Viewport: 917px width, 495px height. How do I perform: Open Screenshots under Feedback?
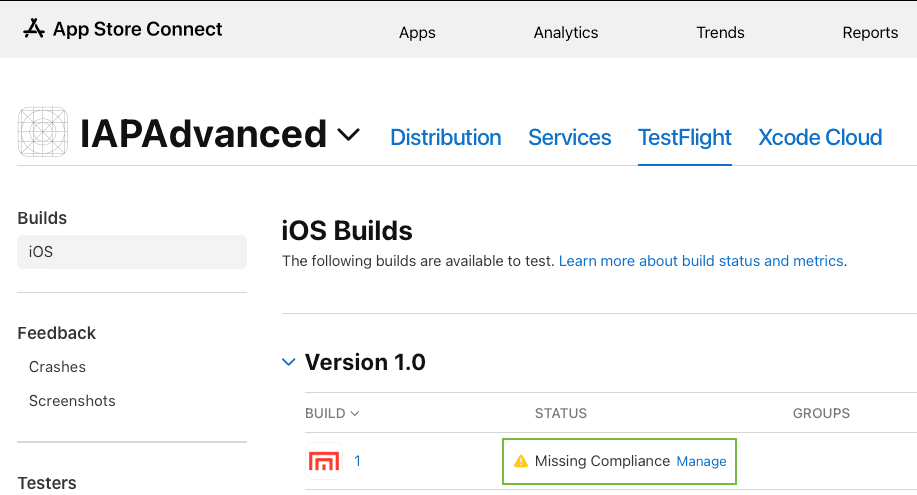(x=72, y=401)
